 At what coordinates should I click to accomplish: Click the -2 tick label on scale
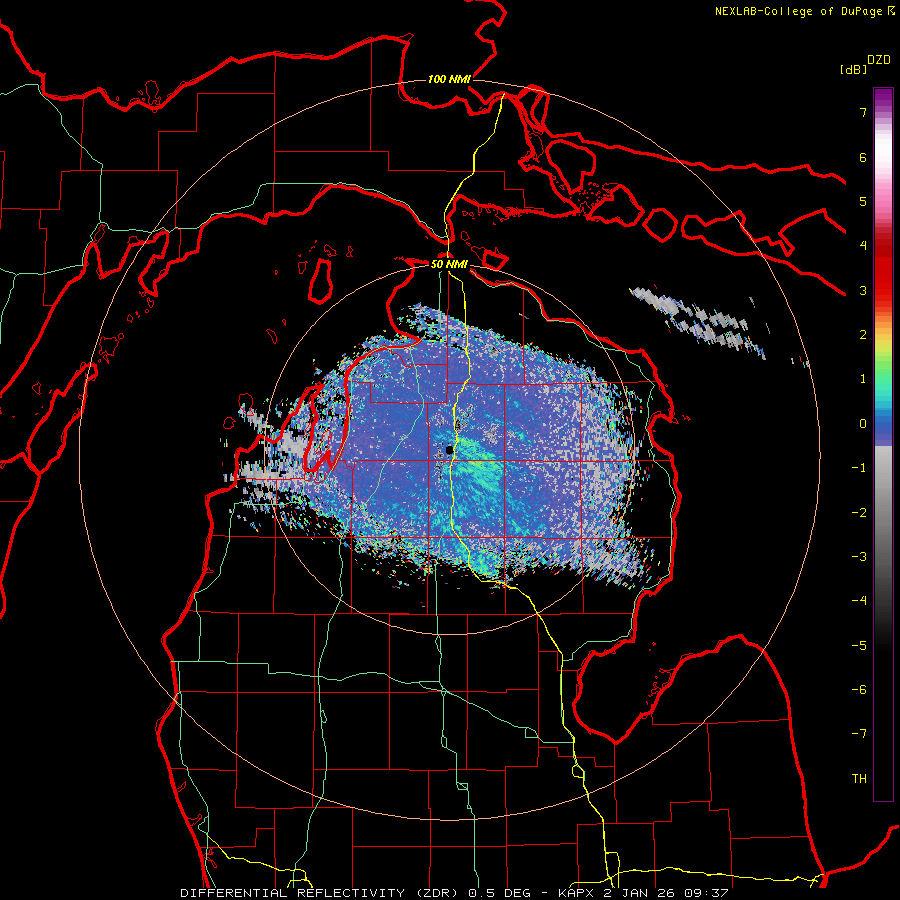(859, 513)
